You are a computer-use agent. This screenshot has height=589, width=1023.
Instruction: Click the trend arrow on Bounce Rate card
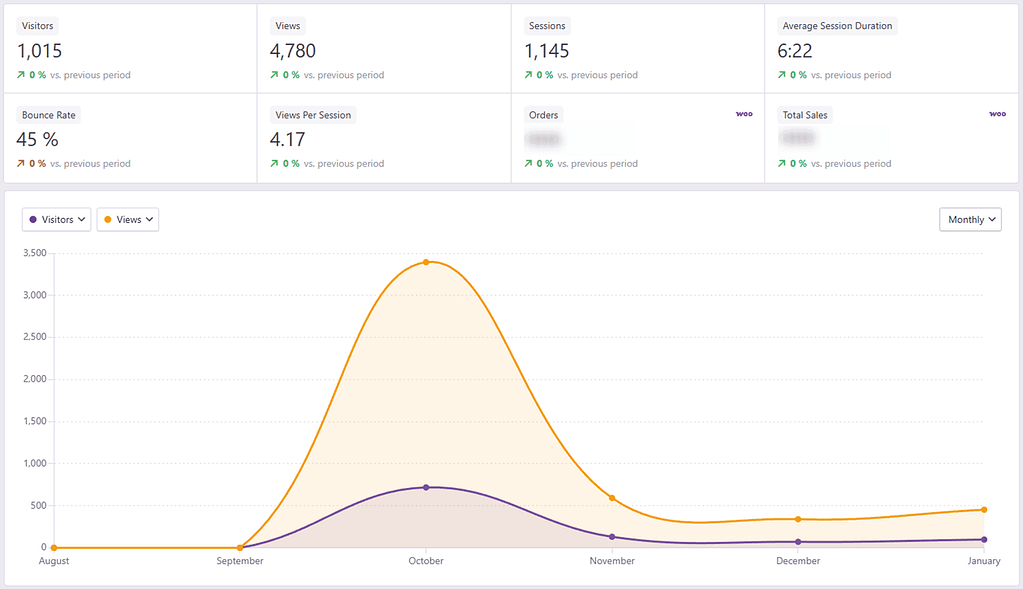click(x=20, y=163)
